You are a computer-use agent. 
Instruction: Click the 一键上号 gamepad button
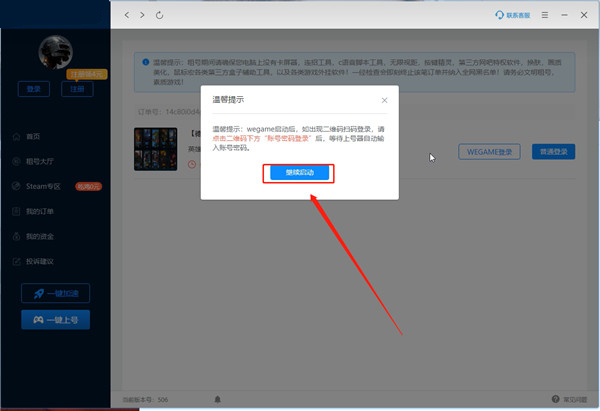click(x=55, y=320)
